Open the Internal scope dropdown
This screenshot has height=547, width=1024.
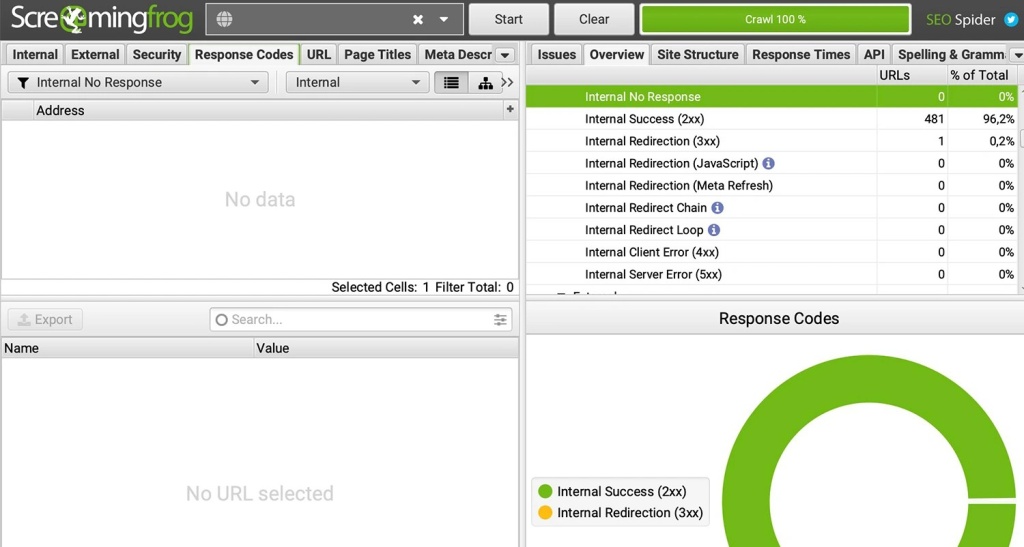pos(357,82)
